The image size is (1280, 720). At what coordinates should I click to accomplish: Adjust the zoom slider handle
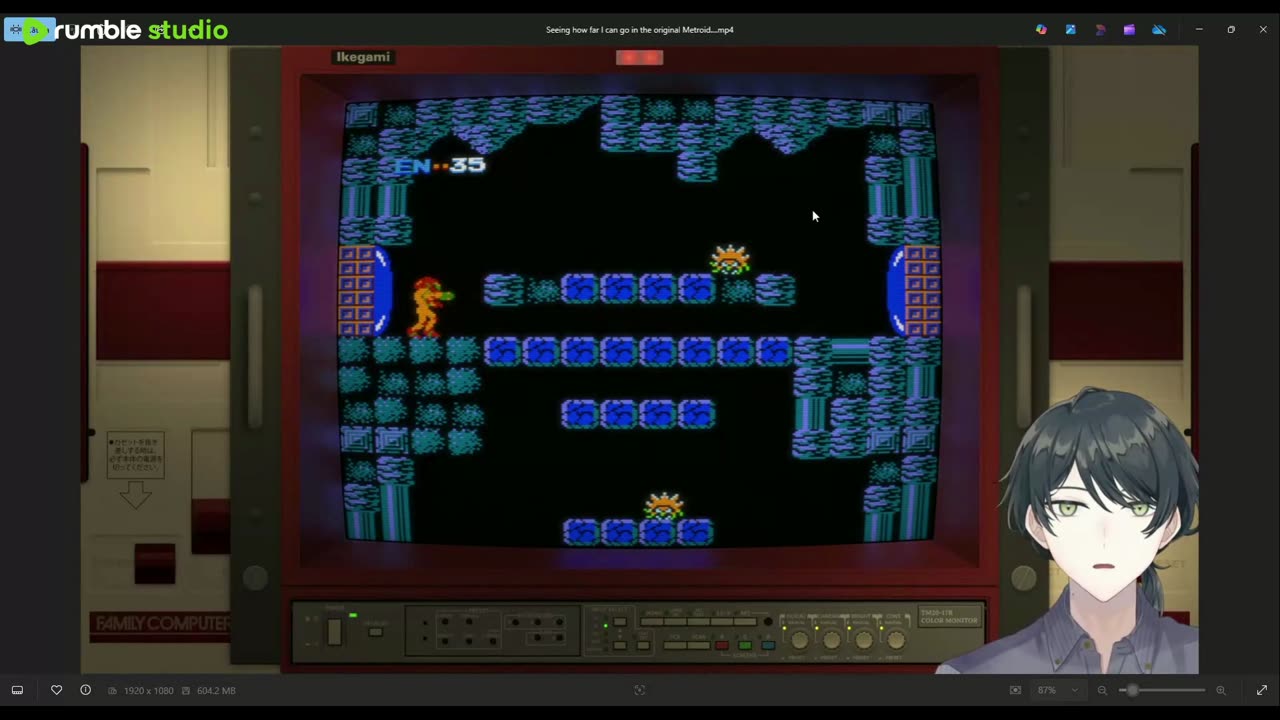(x=1132, y=690)
